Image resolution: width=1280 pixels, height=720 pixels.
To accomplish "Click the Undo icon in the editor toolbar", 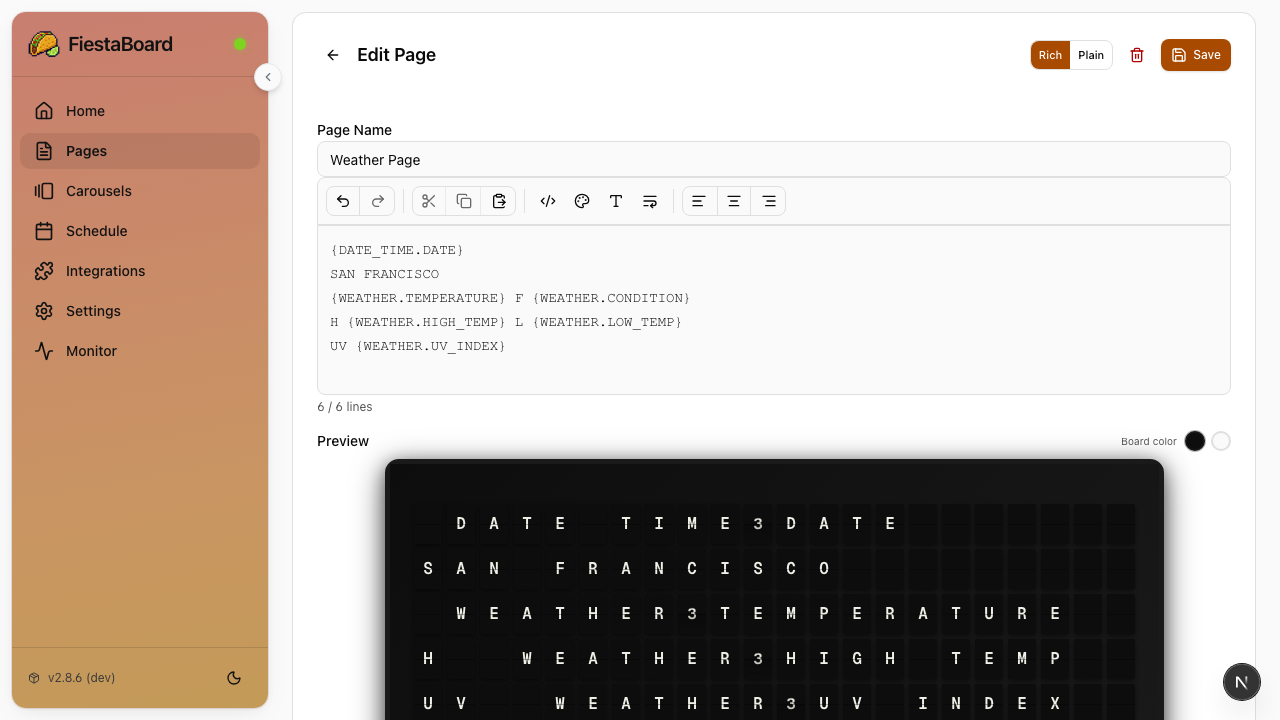I will coord(343,201).
